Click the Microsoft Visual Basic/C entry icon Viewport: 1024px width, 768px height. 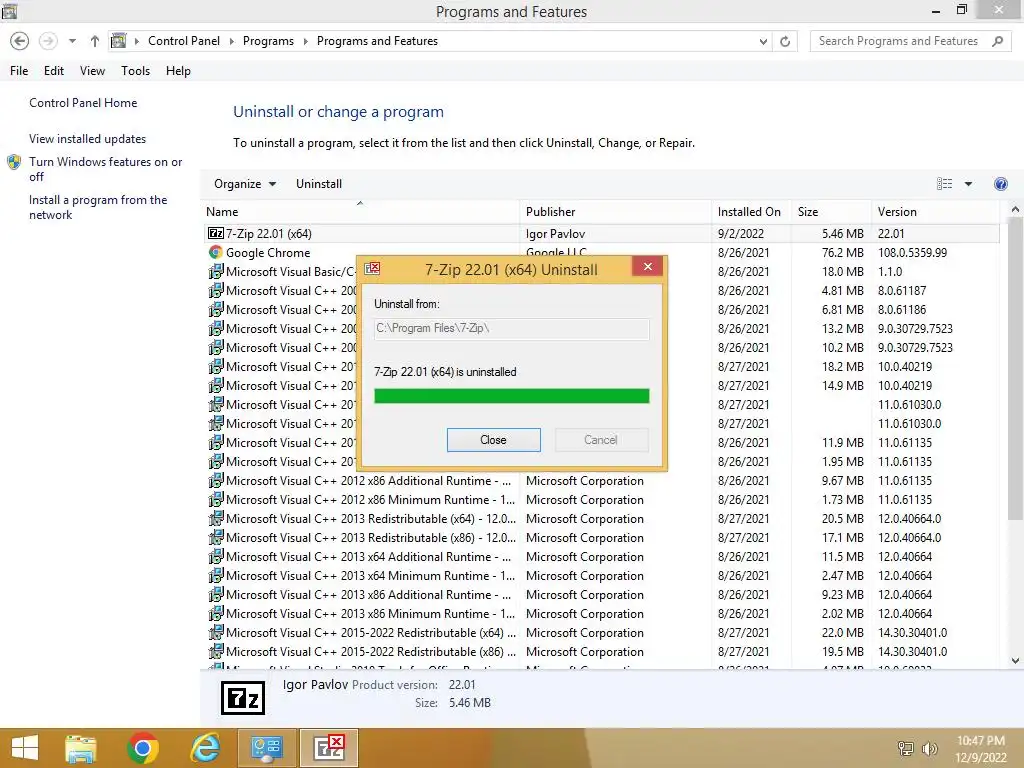pyautogui.click(x=216, y=271)
